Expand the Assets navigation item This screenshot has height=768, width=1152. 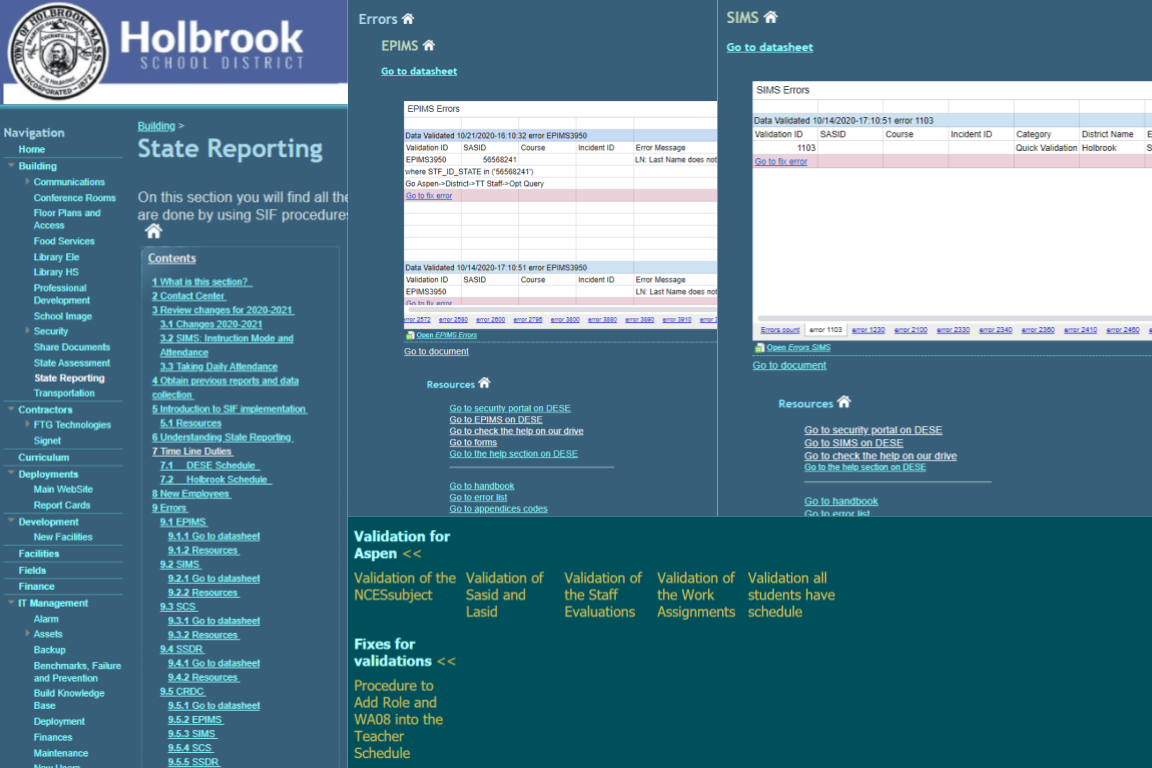[27, 634]
